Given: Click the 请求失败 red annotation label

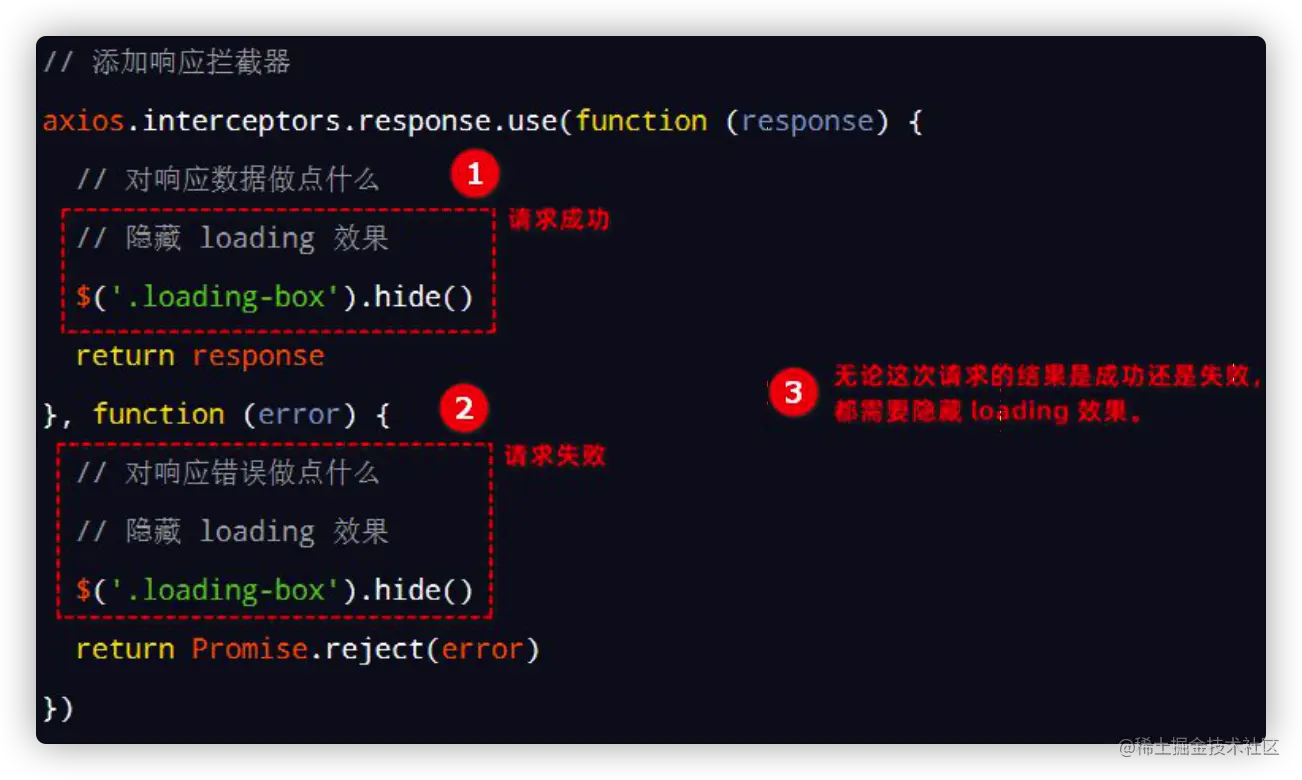Looking at the screenshot, I should tap(555, 456).
